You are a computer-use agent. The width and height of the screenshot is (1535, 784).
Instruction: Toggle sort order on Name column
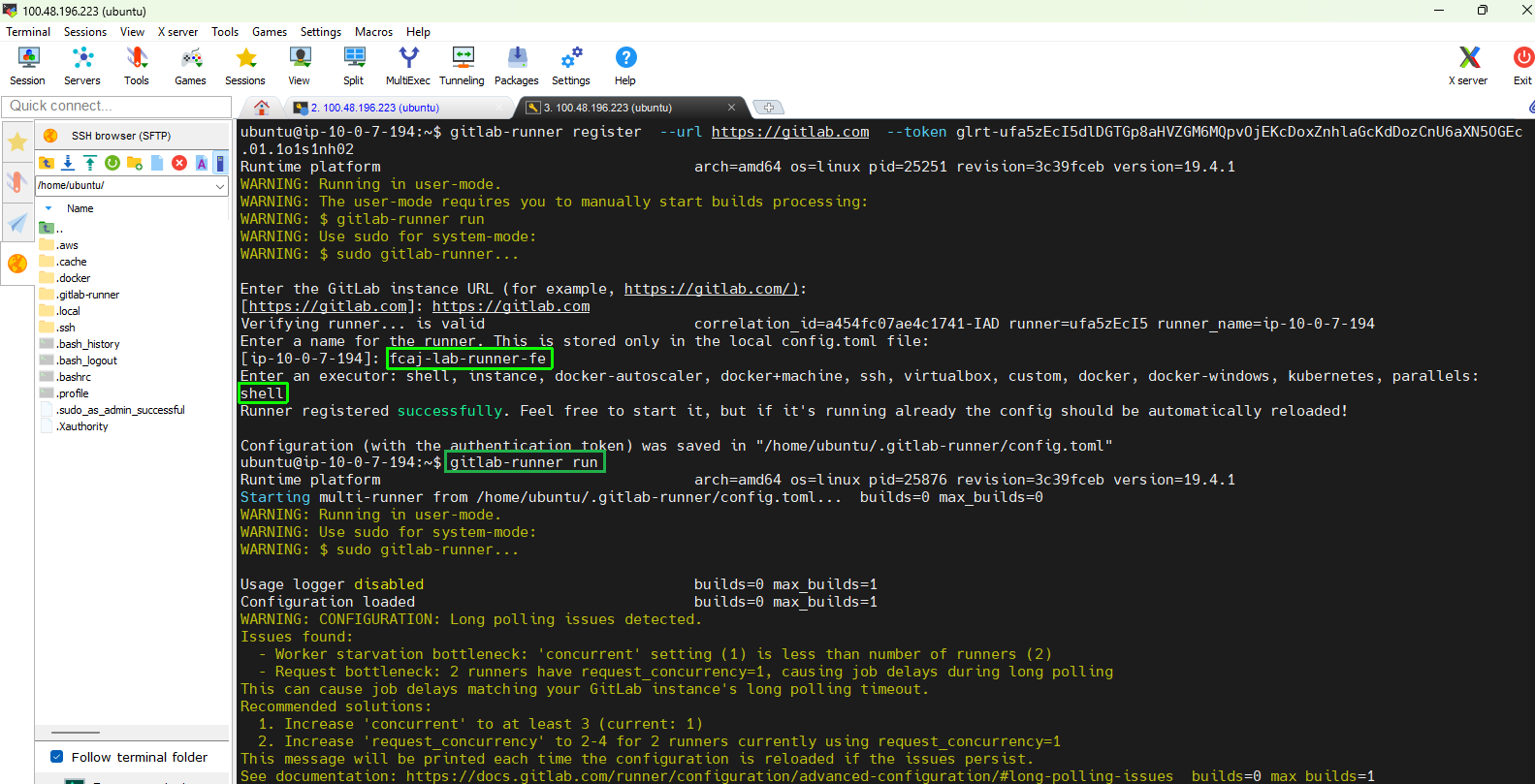point(80,208)
